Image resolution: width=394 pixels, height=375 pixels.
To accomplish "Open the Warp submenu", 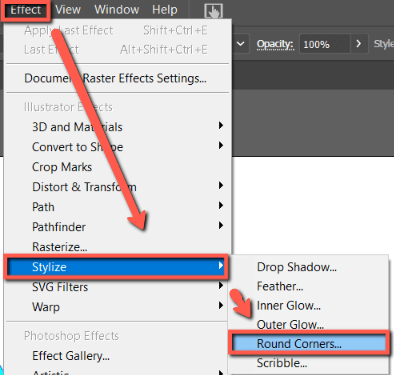I will point(117,307).
